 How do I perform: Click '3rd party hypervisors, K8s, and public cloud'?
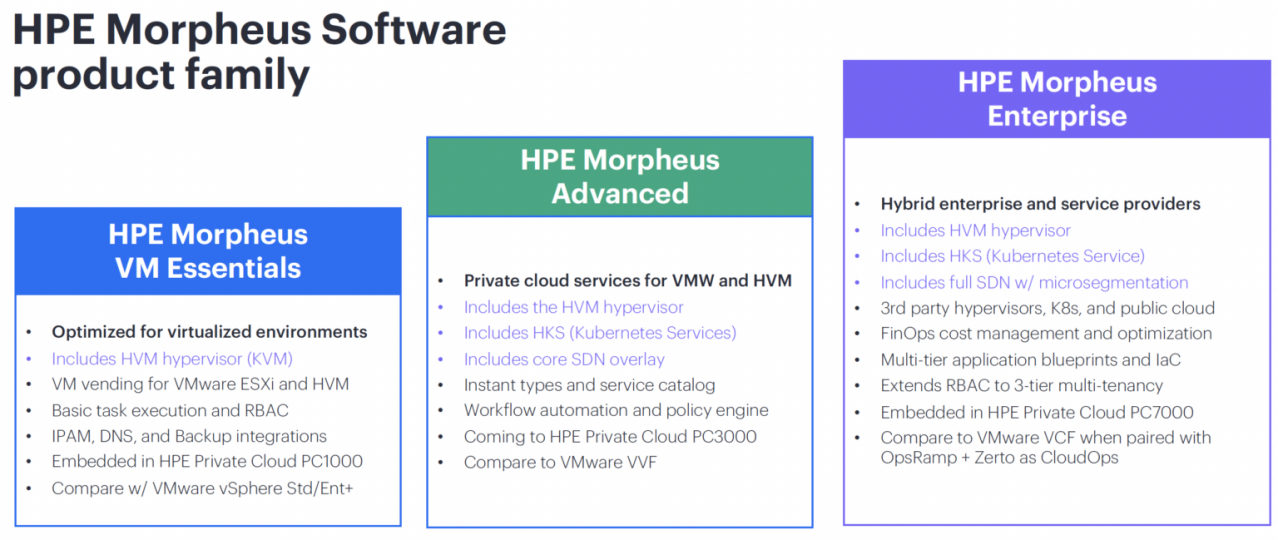pyautogui.click(x=1048, y=308)
